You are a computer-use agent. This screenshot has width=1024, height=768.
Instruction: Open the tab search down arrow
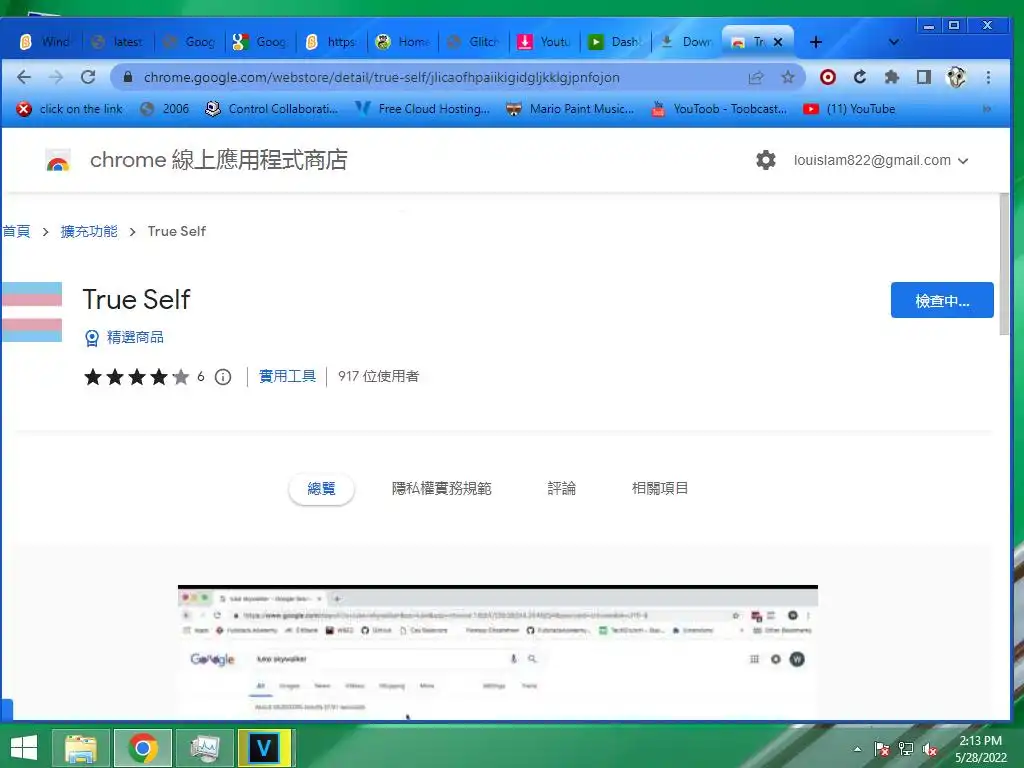894,42
